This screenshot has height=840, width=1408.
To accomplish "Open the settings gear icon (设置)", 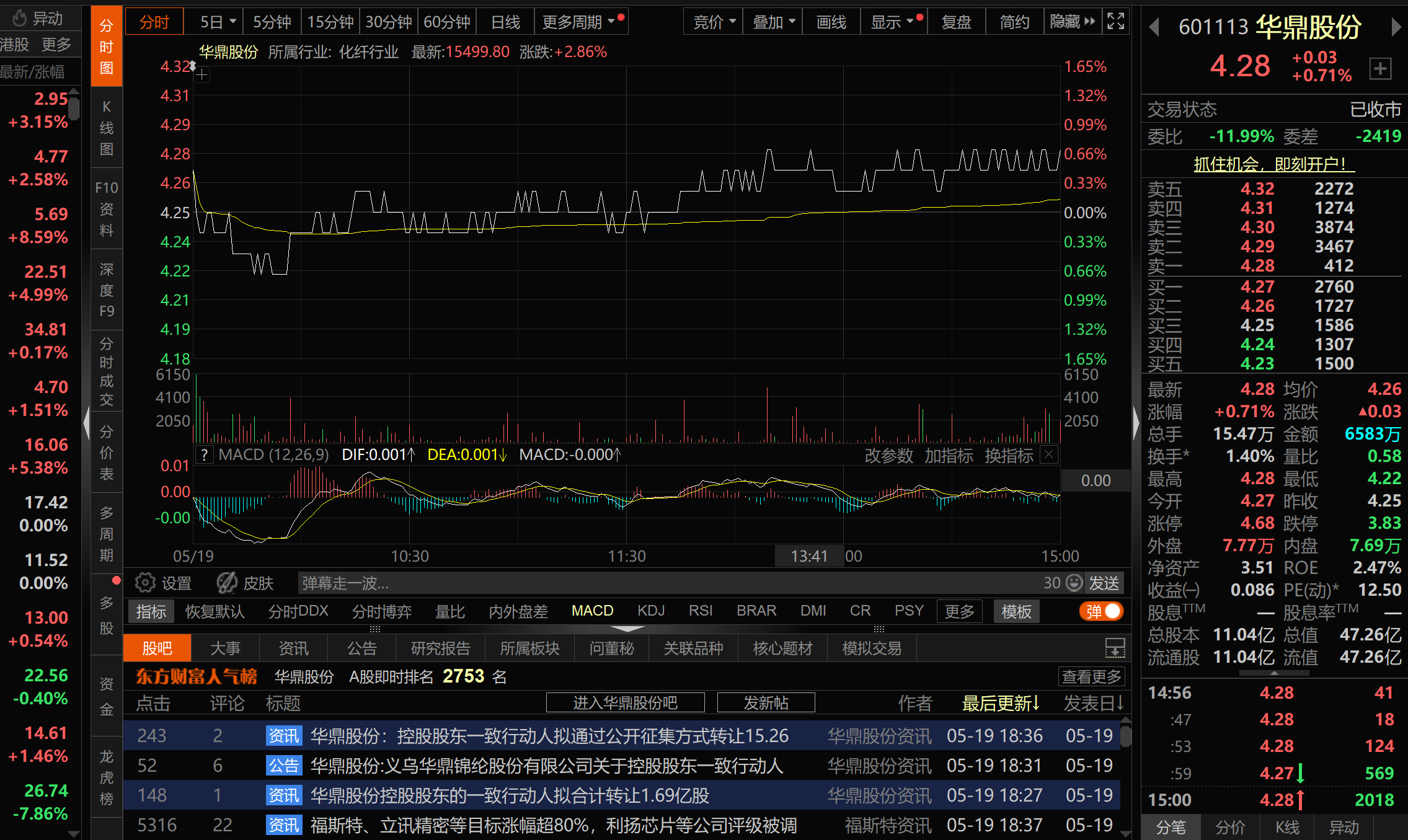I will [145, 583].
